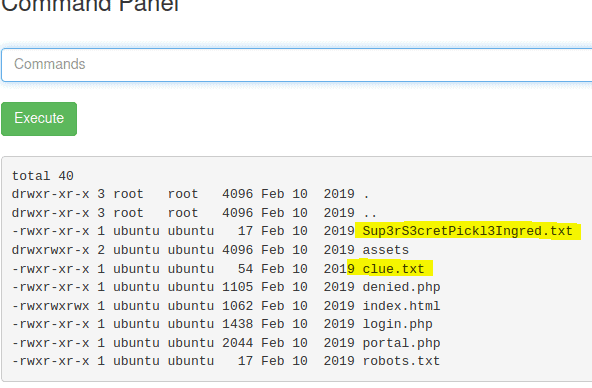Viewport: 592px width, 388px height.
Task: Click the "total 40" output line
Action: (x=43, y=176)
